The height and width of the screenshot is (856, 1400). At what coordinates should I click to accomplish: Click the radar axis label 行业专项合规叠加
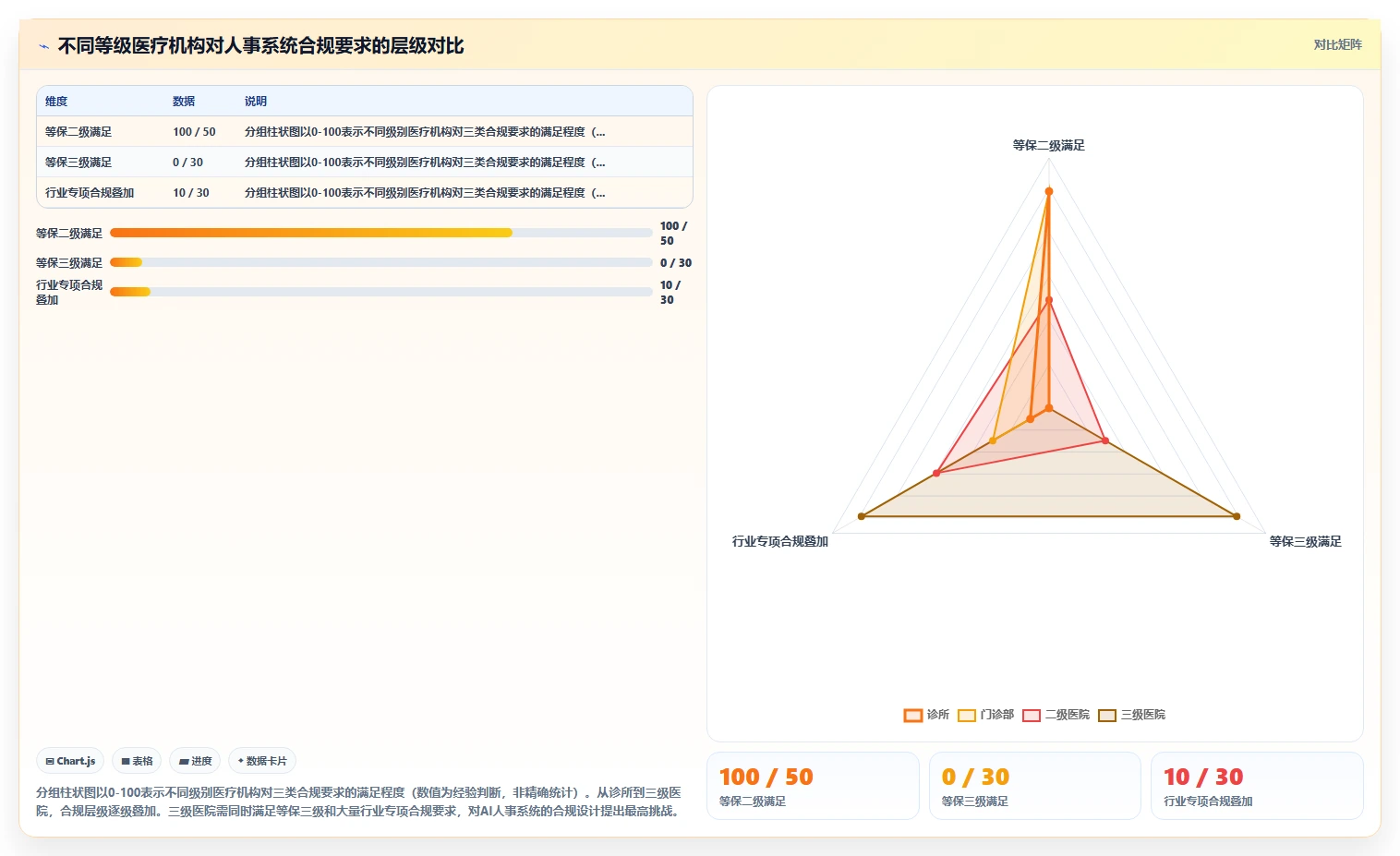[x=780, y=541]
